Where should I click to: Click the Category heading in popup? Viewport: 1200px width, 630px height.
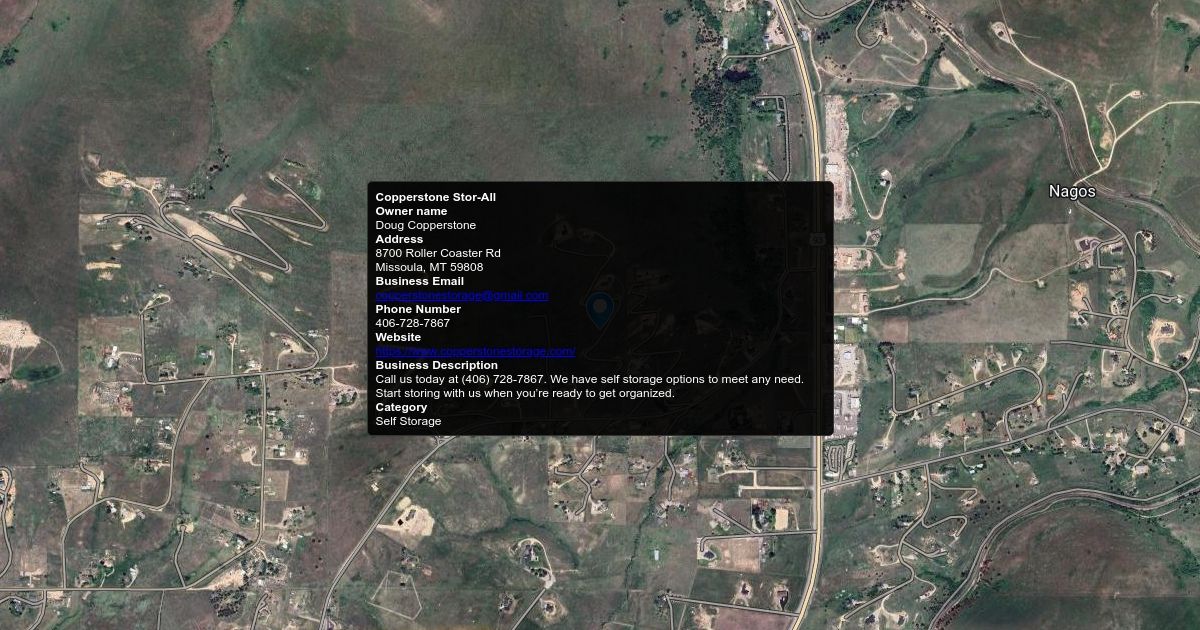[401, 407]
